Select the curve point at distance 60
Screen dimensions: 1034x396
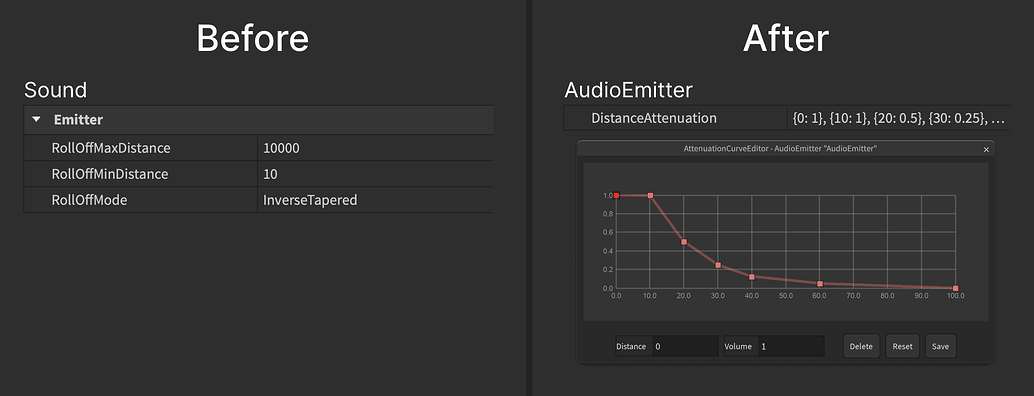tap(820, 284)
